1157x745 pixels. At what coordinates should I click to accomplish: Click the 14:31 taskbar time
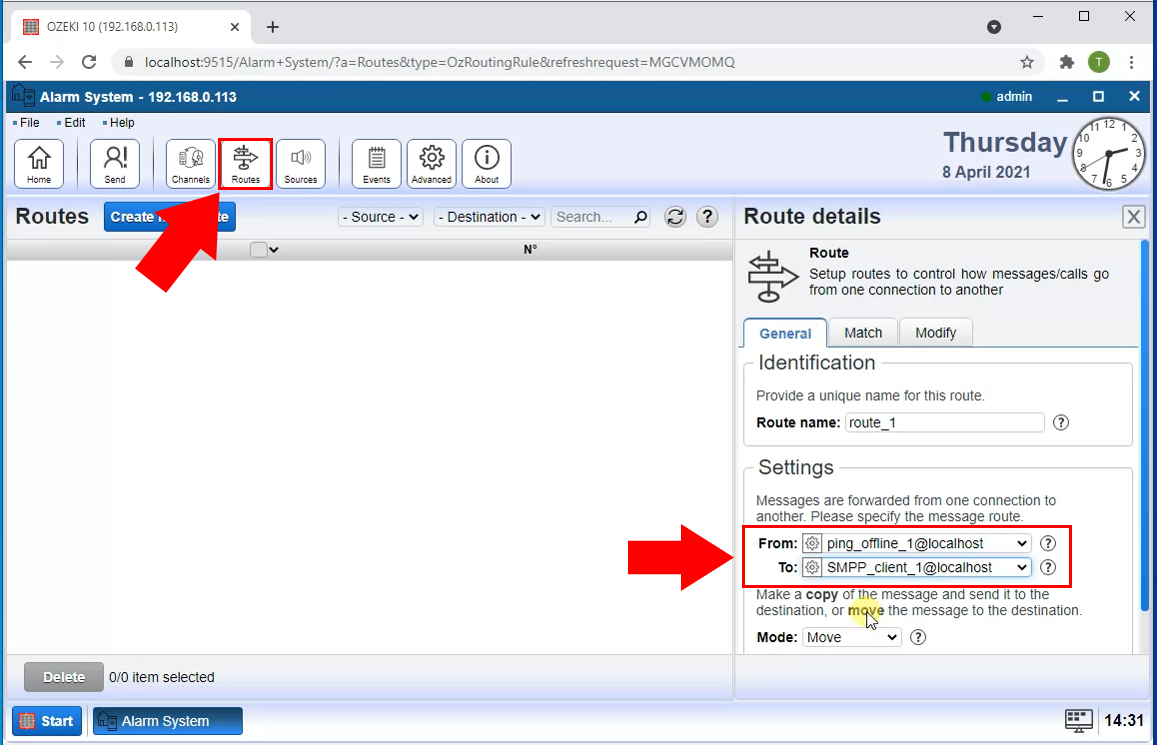coord(1124,721)
